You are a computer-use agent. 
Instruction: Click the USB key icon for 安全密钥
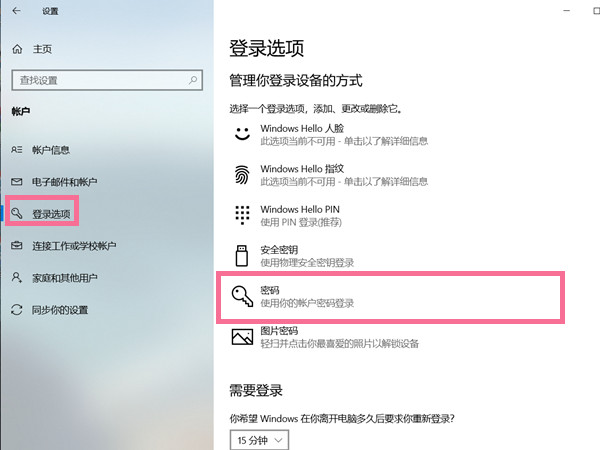pos(241,254)
